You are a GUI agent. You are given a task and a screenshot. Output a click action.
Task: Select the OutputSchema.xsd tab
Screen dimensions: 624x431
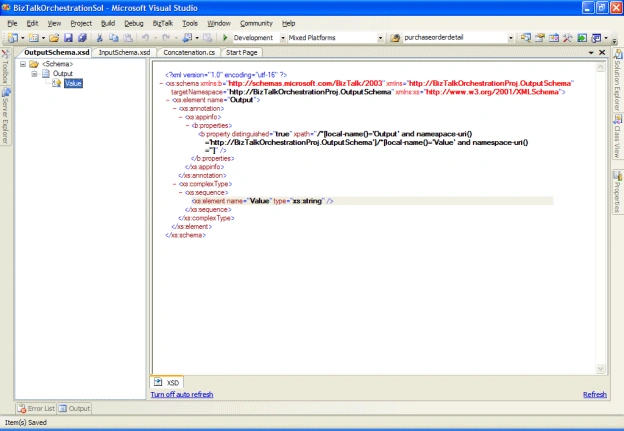pyautogui.click(x=57, y=53)
